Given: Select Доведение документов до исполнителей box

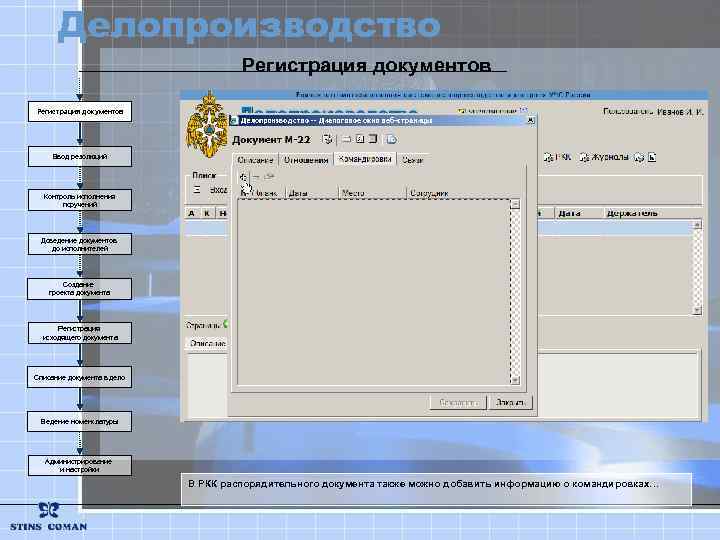Looking at the screenshot, I should 80,244.
